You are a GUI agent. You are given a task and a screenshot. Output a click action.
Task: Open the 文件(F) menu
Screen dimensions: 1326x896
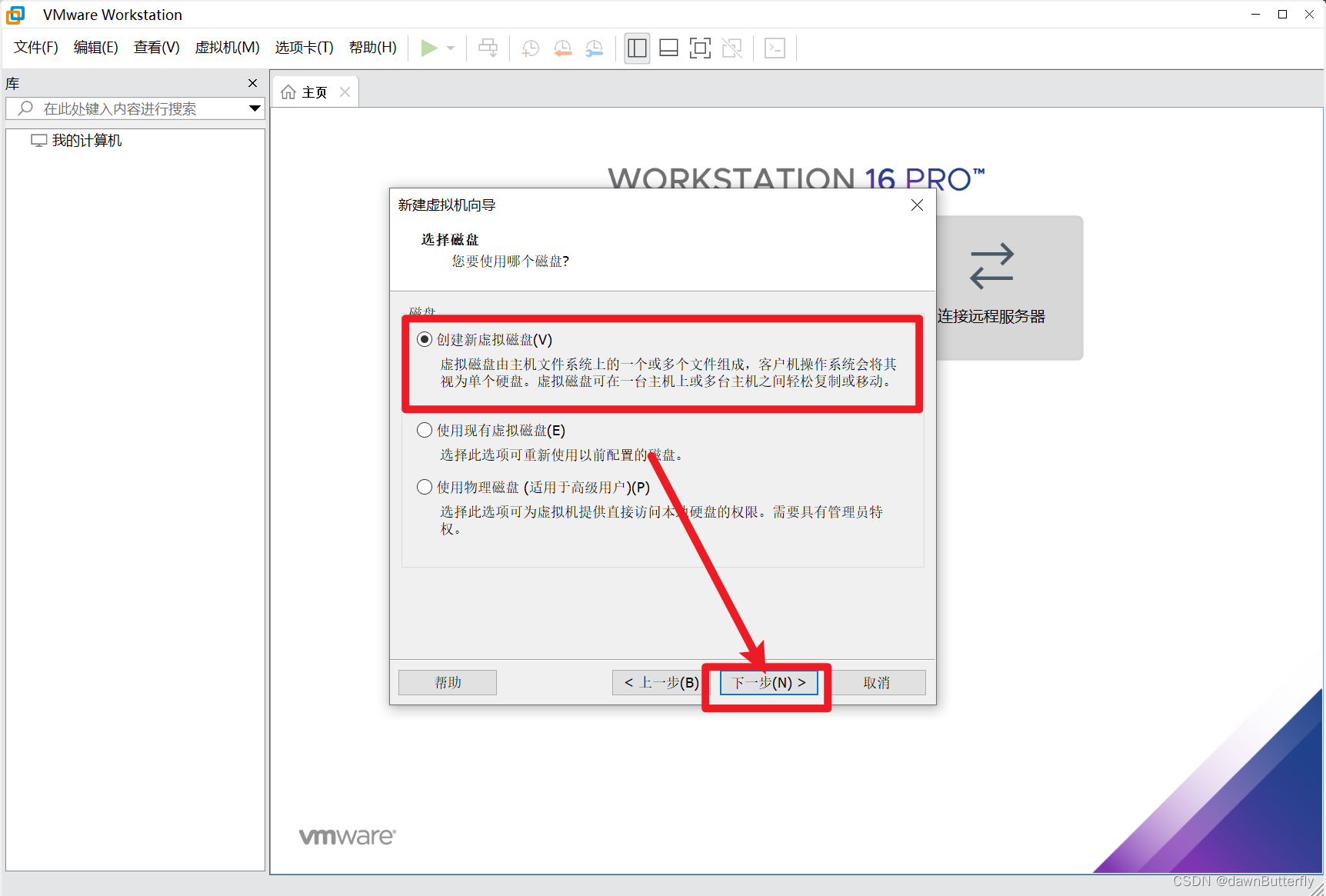(36, 48)
